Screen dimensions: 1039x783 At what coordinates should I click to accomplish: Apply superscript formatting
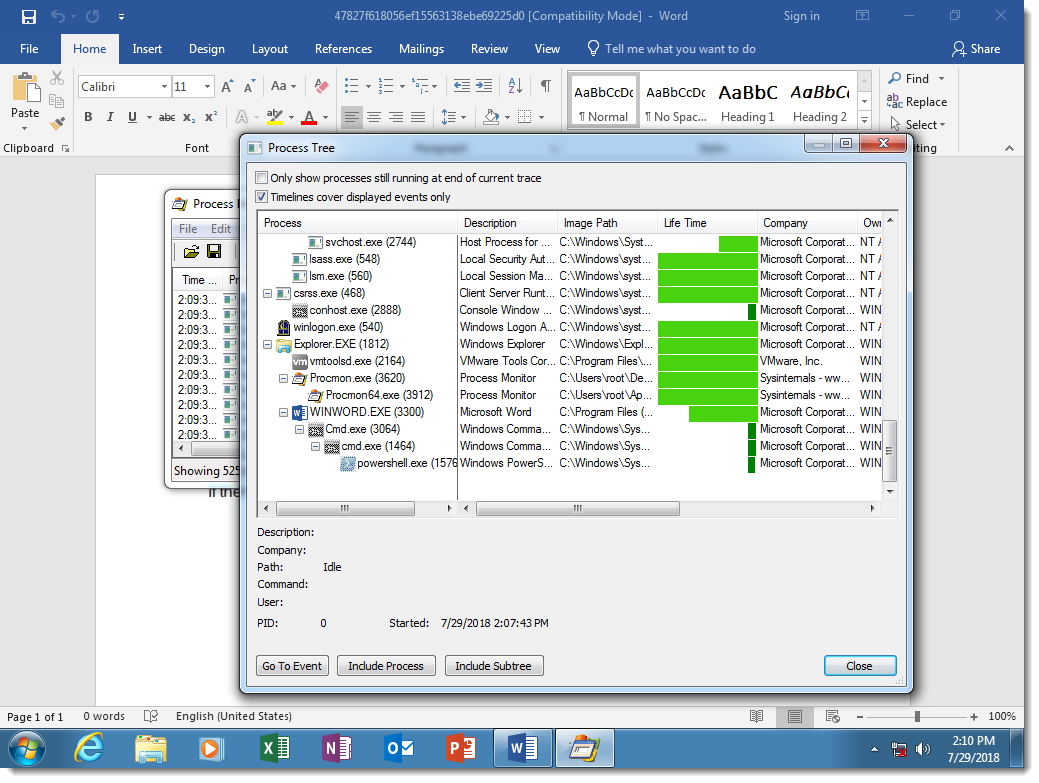click(x=211, y=117)
